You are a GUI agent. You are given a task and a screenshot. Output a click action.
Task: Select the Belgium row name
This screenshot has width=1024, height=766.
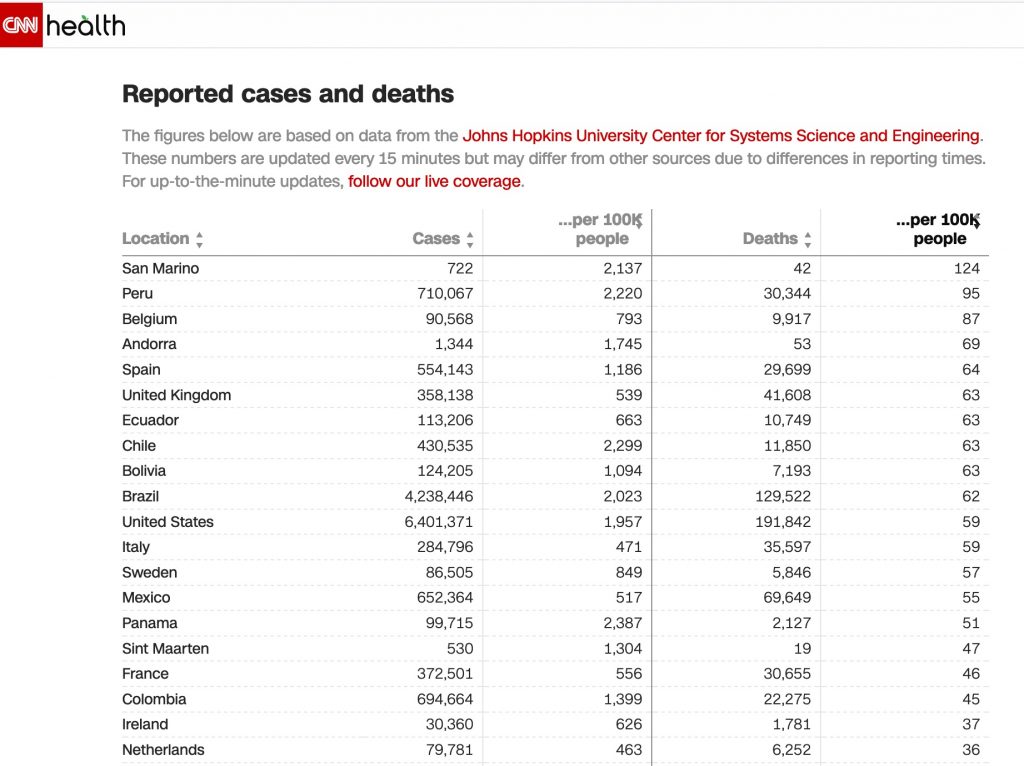tap(150, 319)
